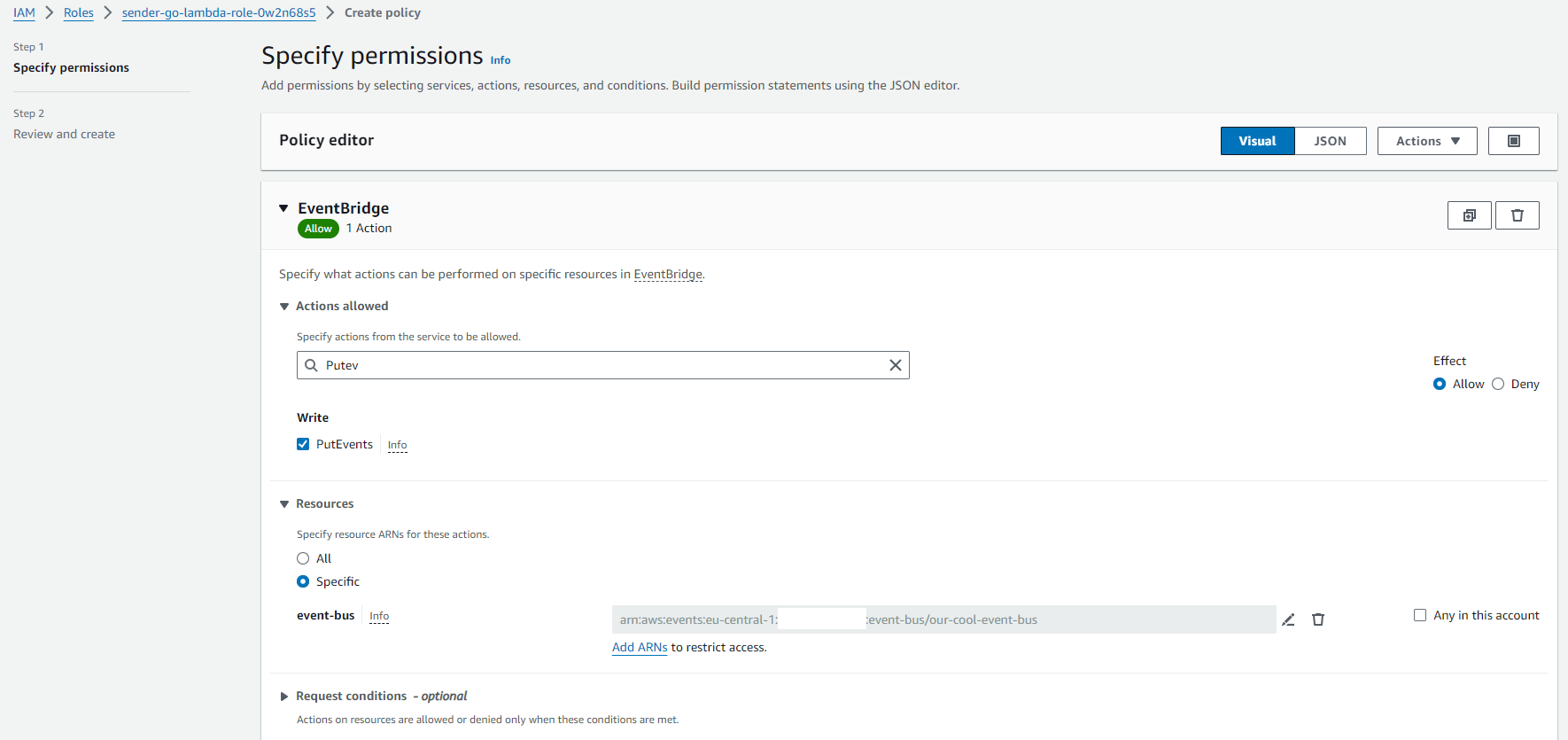
Task: Open sender-go-lambda-role-0w2n68s5 breadcrumb link
Action: click(219, 12)
